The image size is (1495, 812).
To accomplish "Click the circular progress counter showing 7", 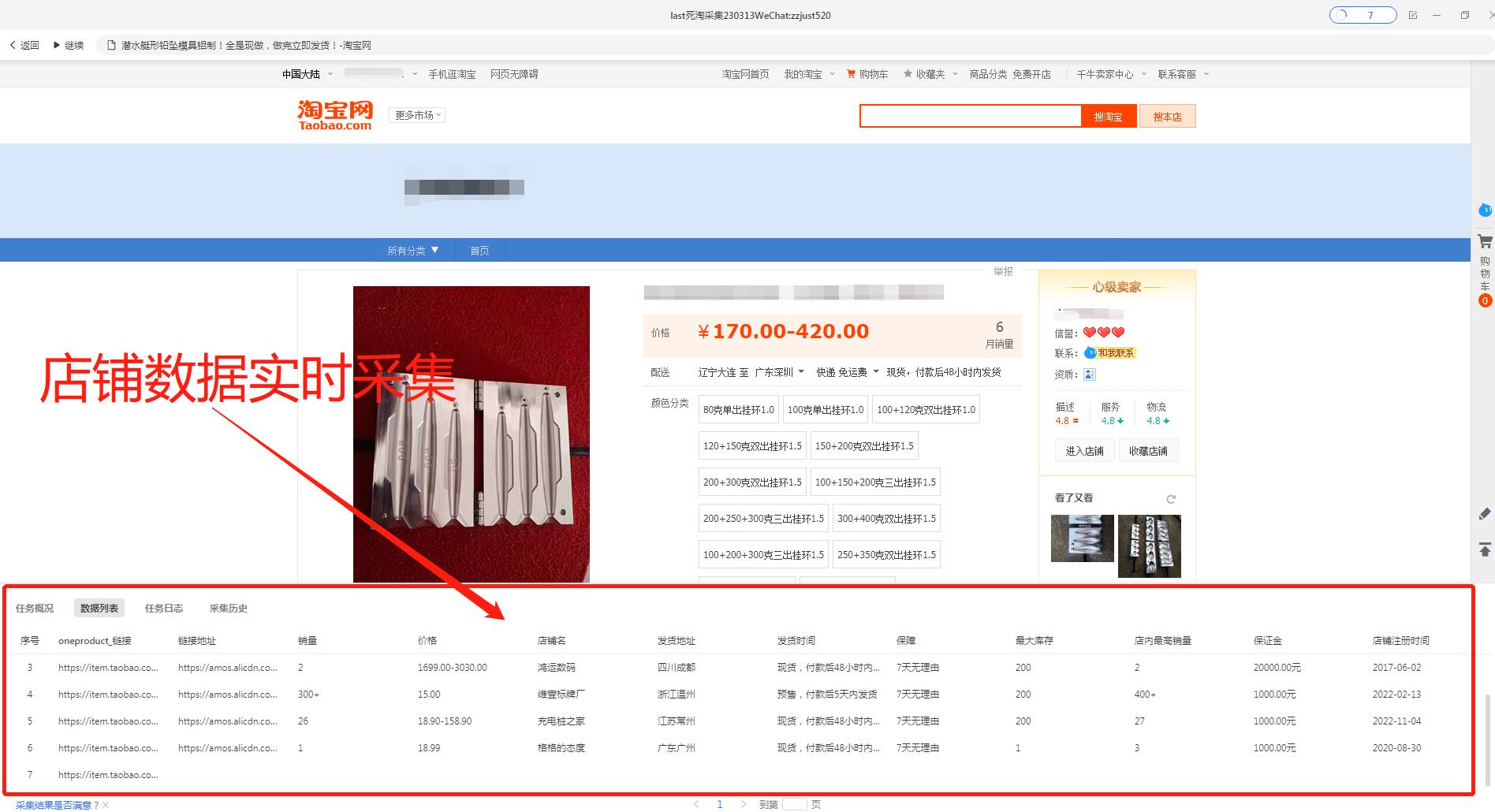I will tap(1362, 15).
